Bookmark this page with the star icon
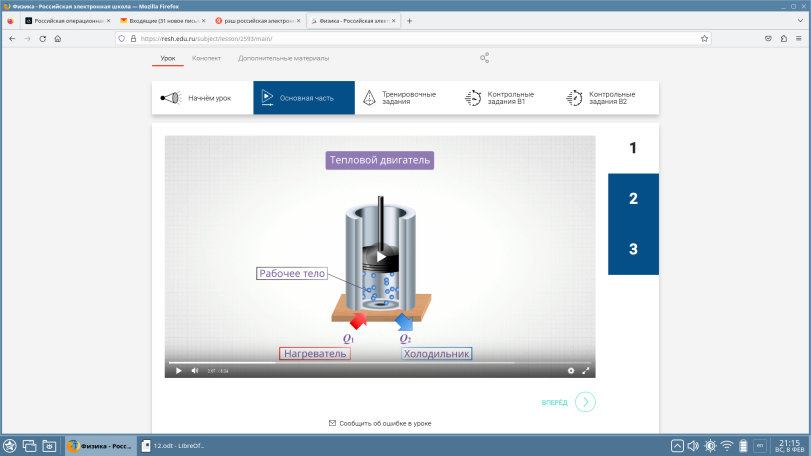 pyautogui.click(x=704, y=38)
